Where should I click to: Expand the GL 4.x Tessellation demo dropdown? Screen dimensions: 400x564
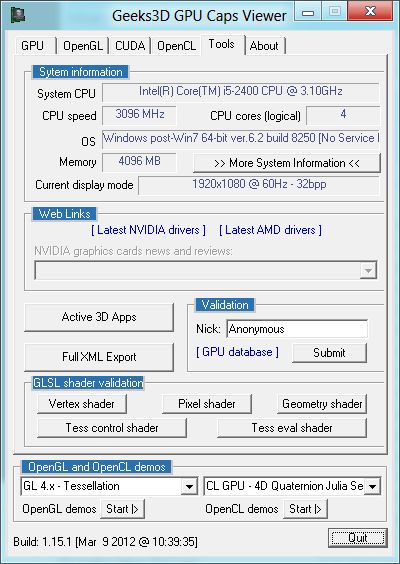189,487
